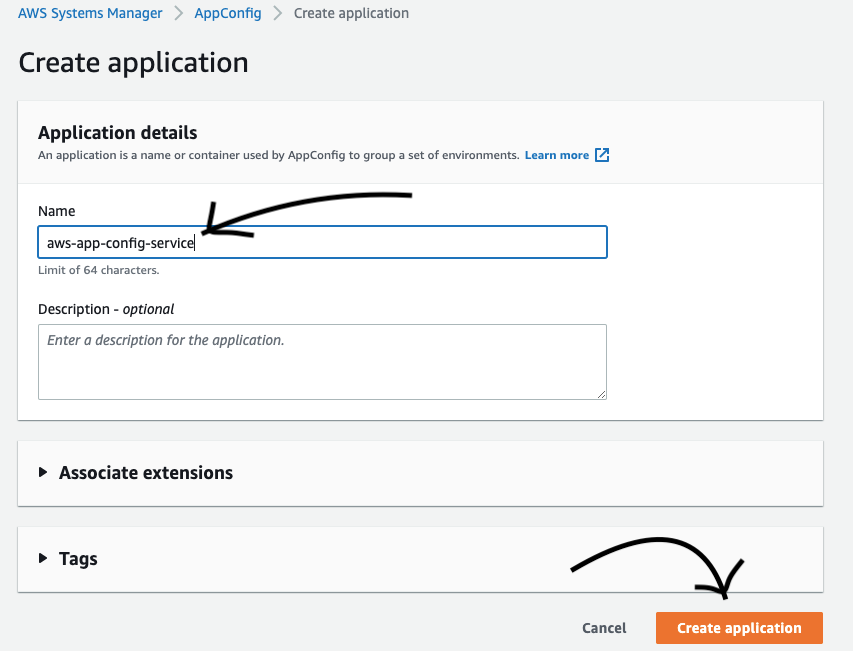Click inside the Description textarea
The height and width of the screenshot is (651, 853).
pos(322,360)
